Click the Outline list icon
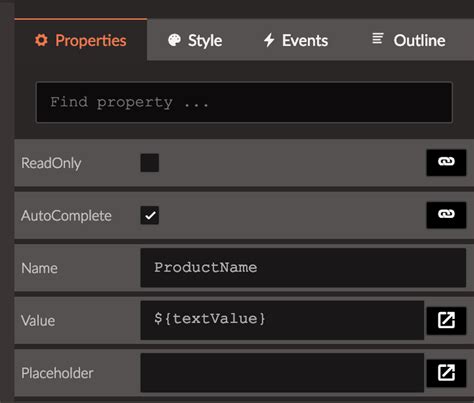This screenshot has width=474, height=403. 378,38
